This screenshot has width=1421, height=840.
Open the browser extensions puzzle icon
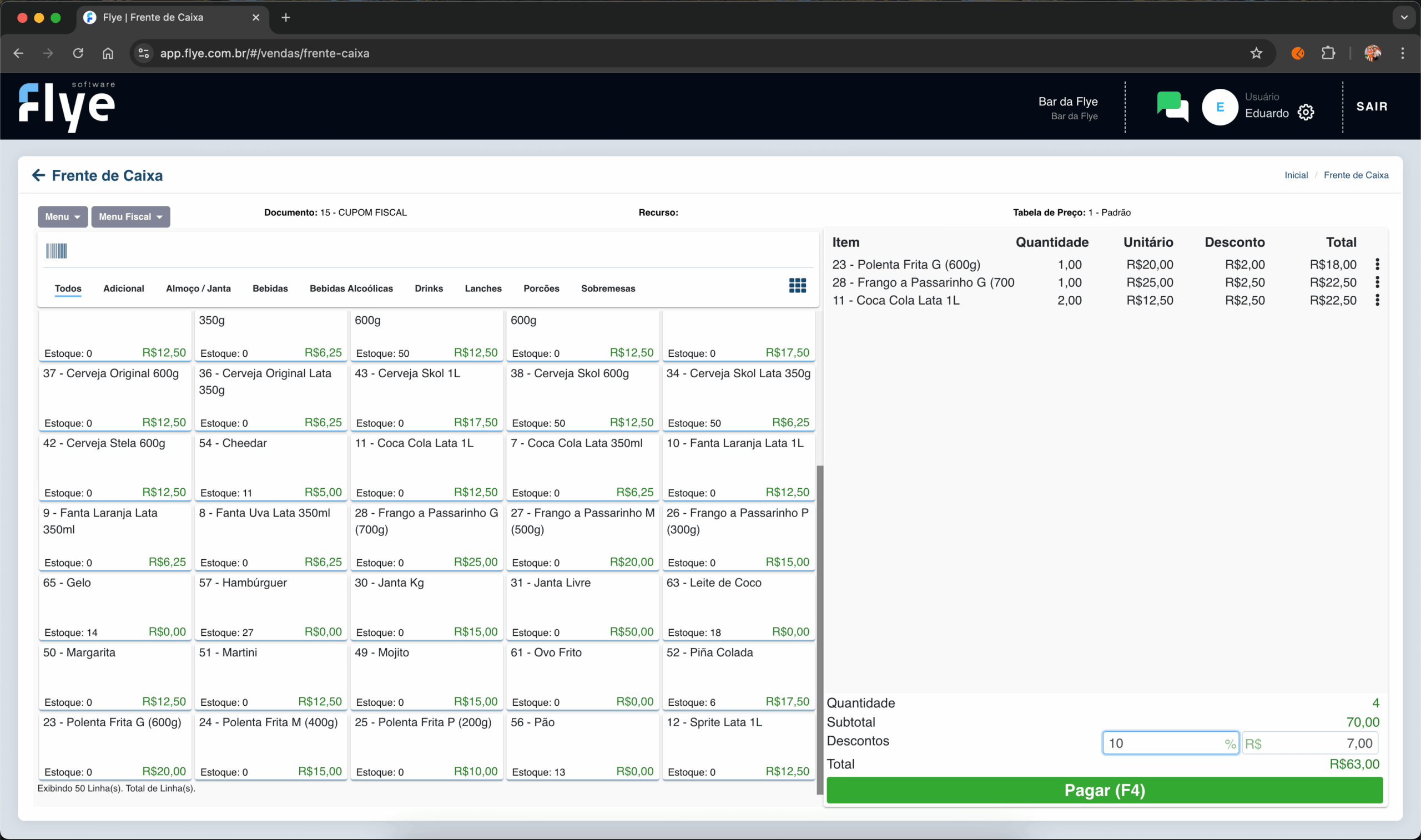click(x=1328, y=53)
